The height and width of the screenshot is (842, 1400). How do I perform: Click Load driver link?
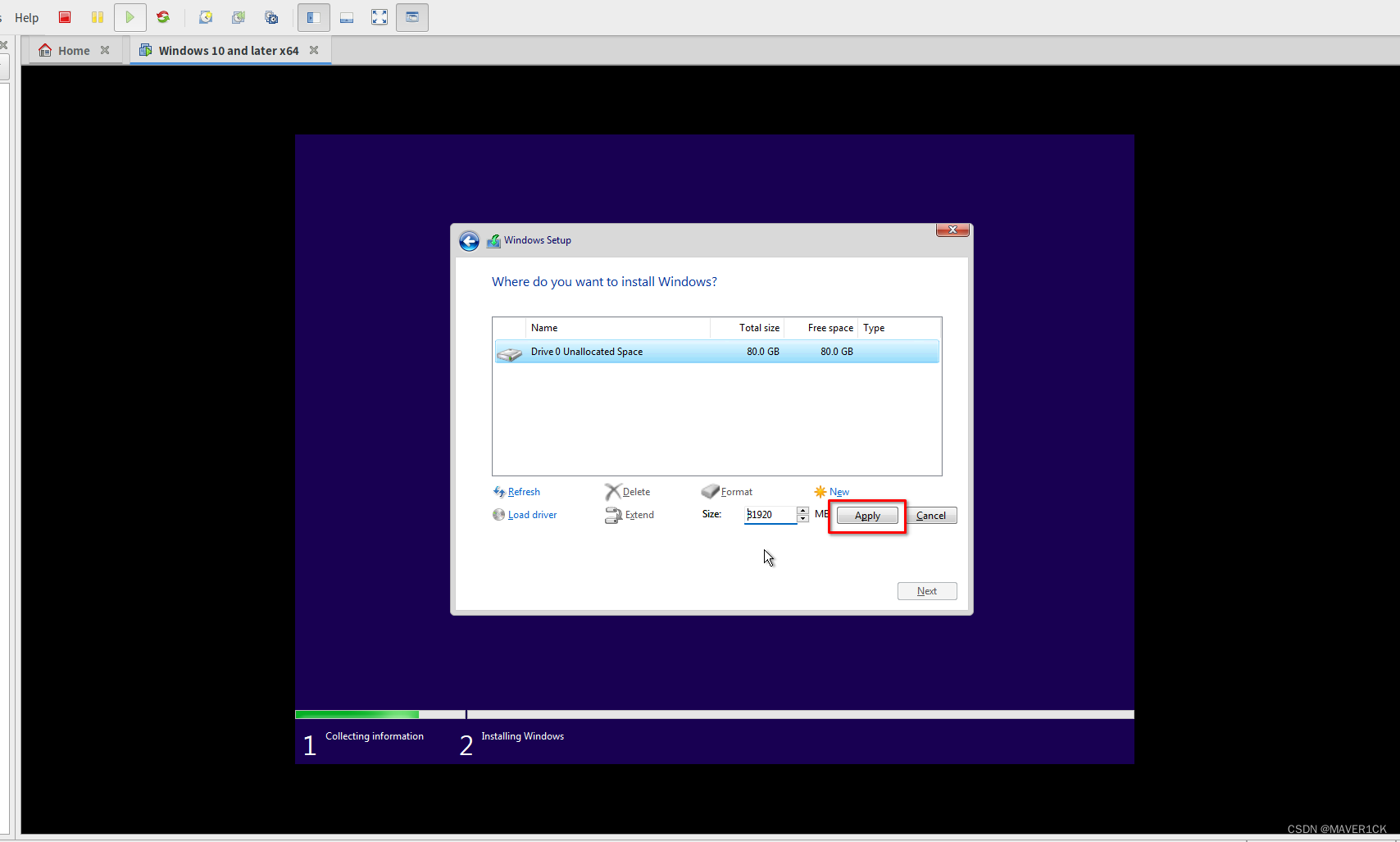coord(532,515)
